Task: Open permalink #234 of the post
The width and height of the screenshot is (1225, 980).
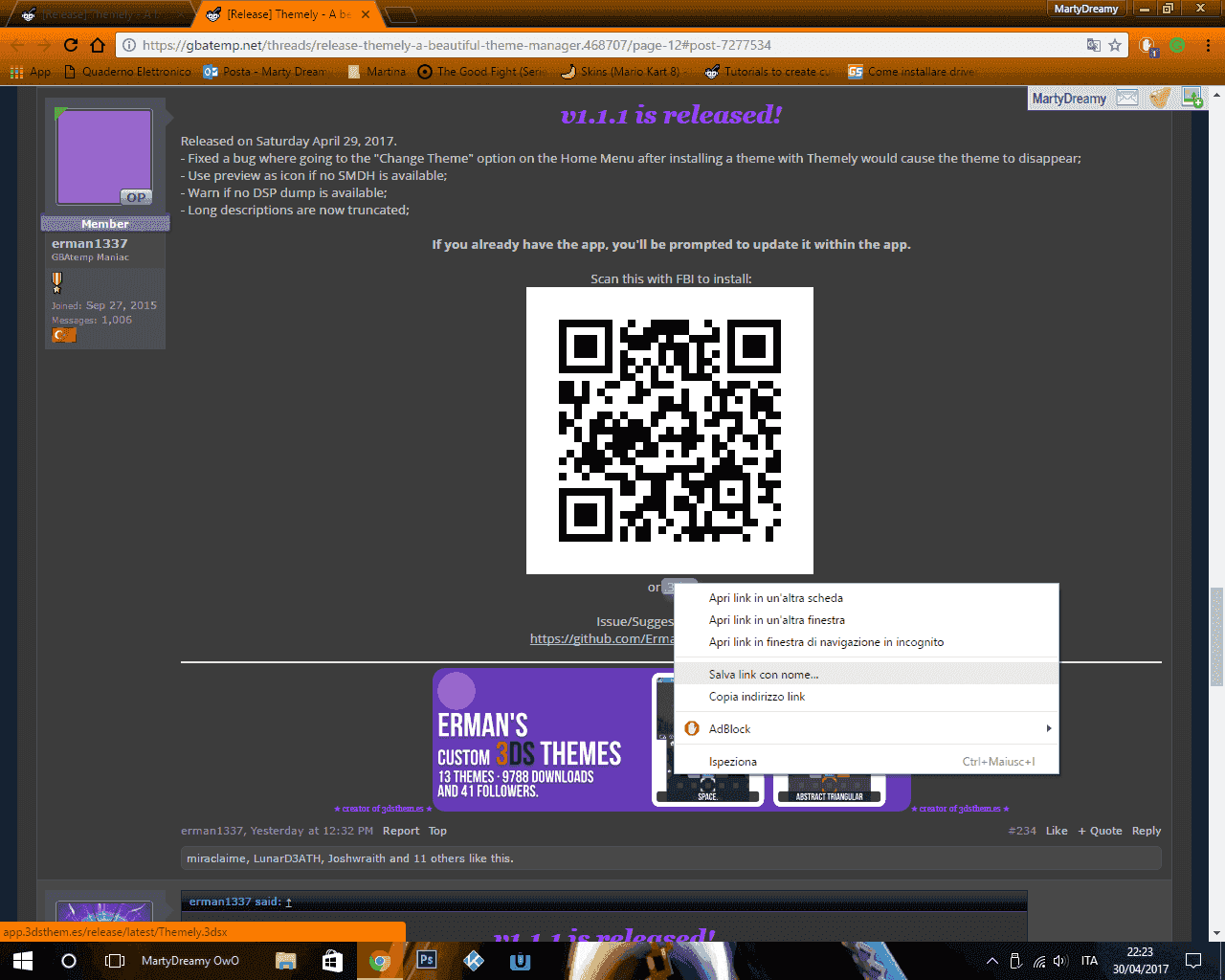Action: (x=1022, y=831)
